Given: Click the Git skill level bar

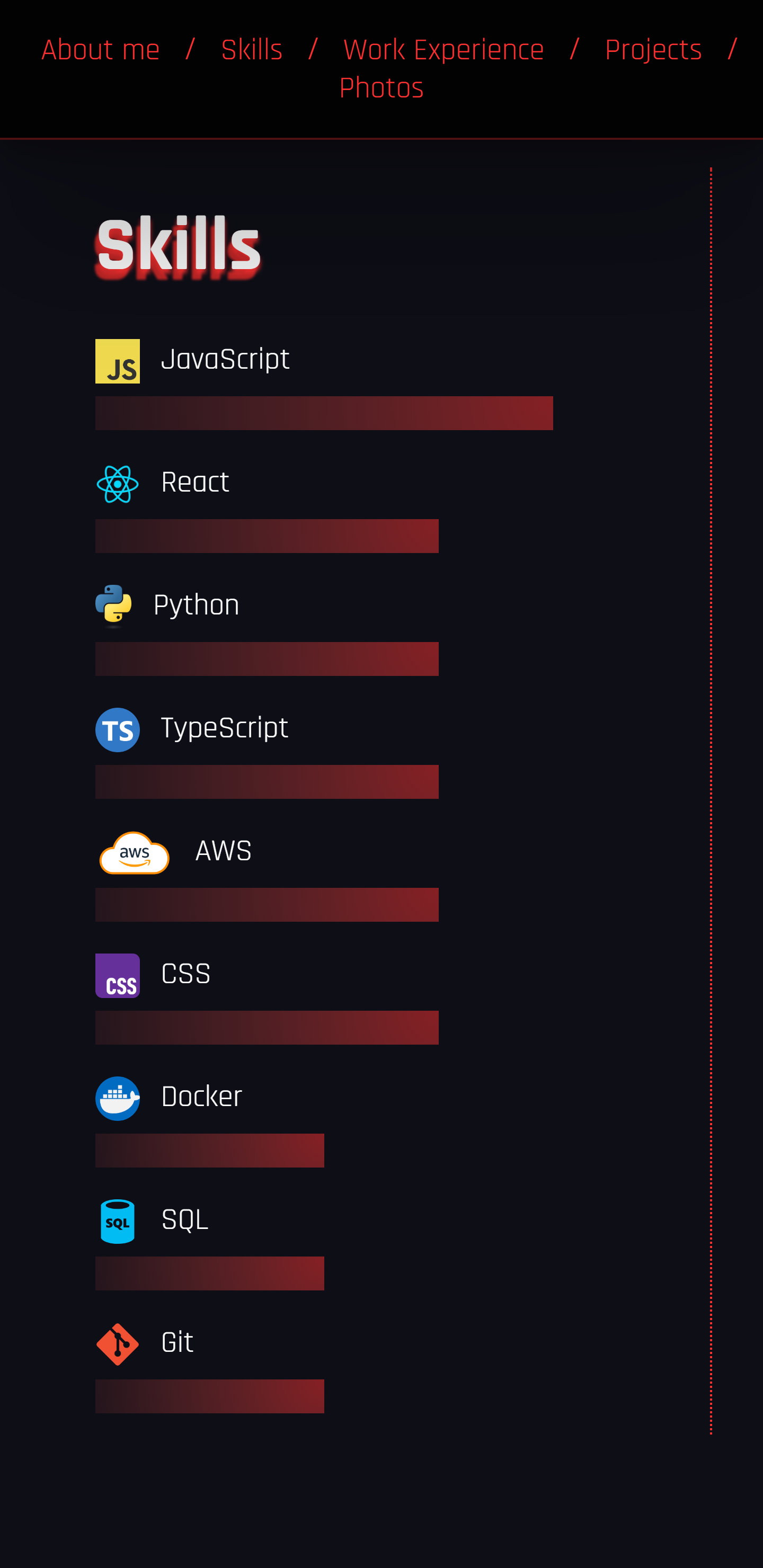Looking at the screenshot, I should [x=209, y=1396].
